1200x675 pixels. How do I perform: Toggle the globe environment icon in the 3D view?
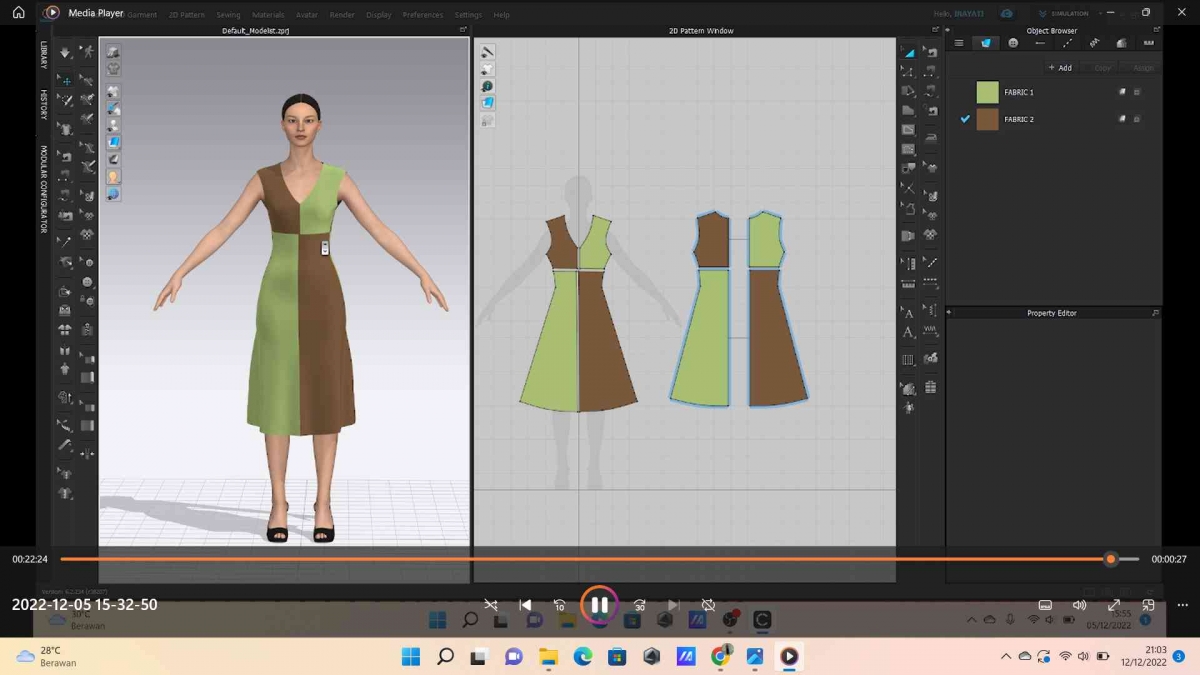pyautogui.click(x=113, y=193)
